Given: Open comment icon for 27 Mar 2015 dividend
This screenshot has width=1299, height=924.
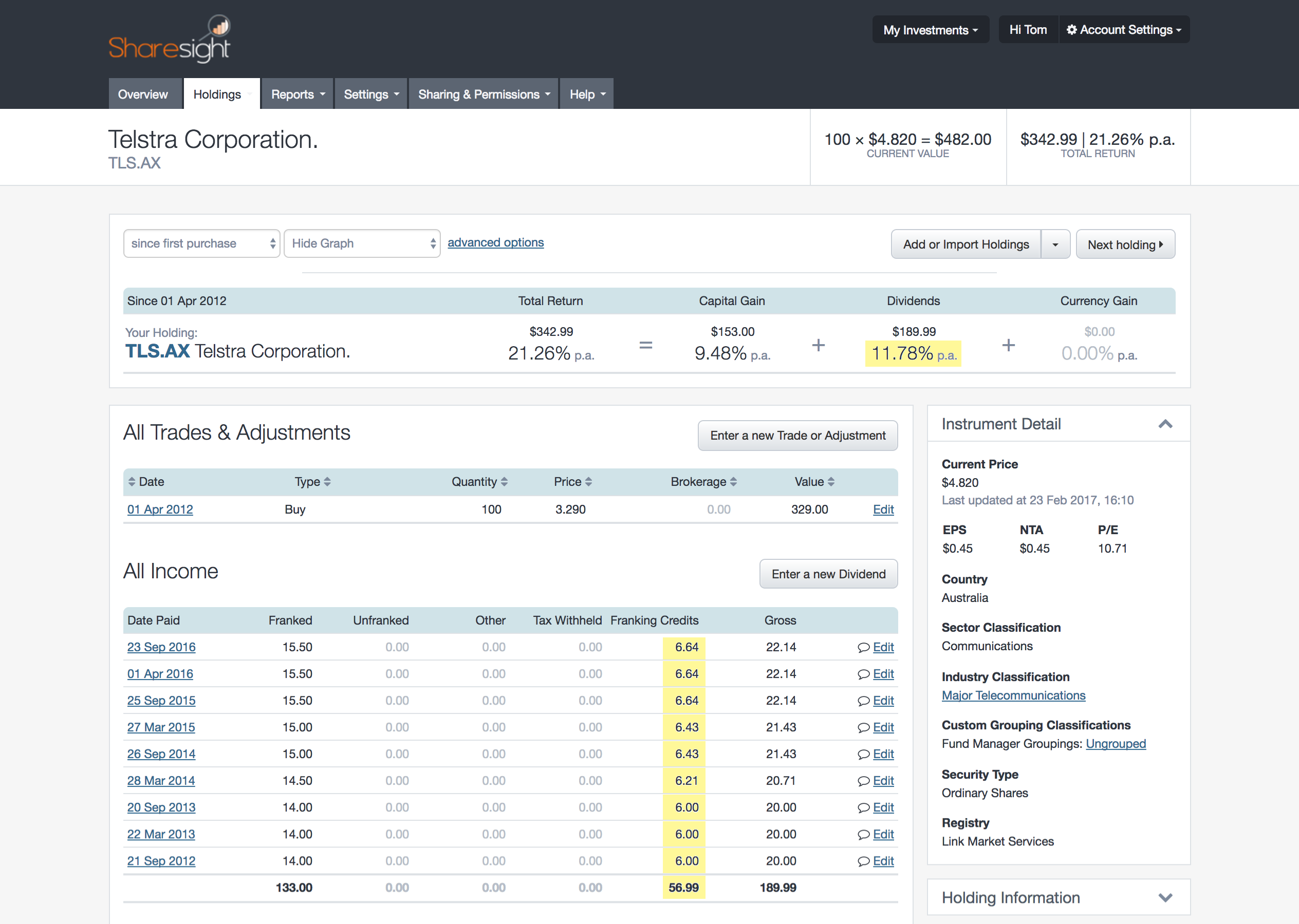Looking at the screenshot, I should tap(863, 728).
